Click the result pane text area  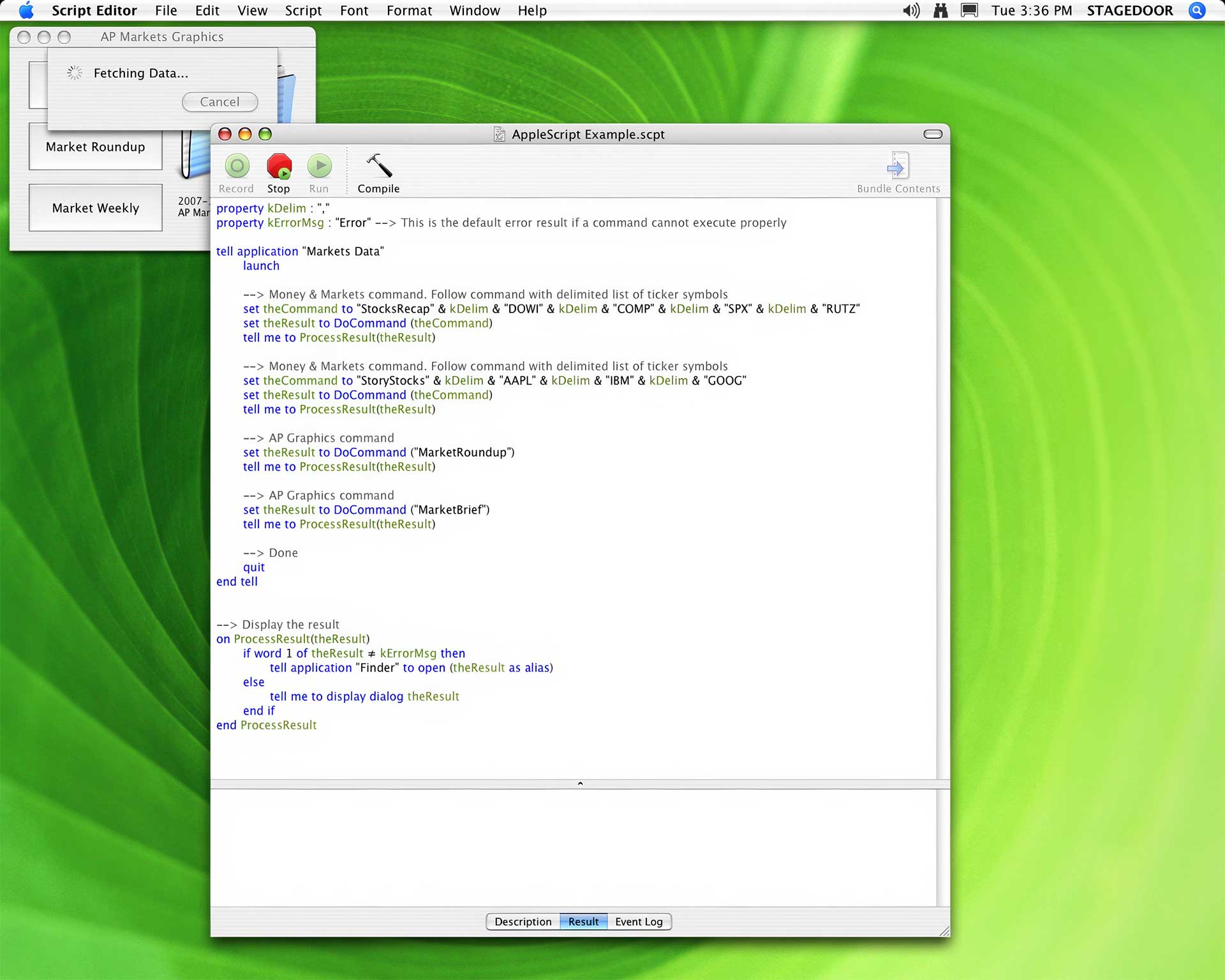(574, 847)
